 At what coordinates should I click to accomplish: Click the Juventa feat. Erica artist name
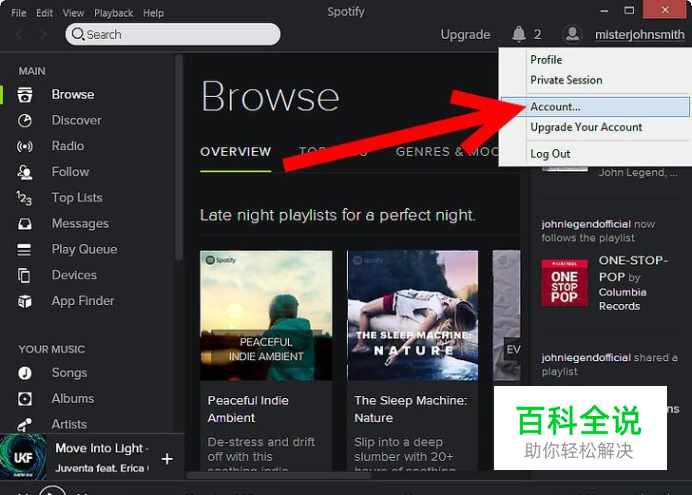(x=100, y=468)
